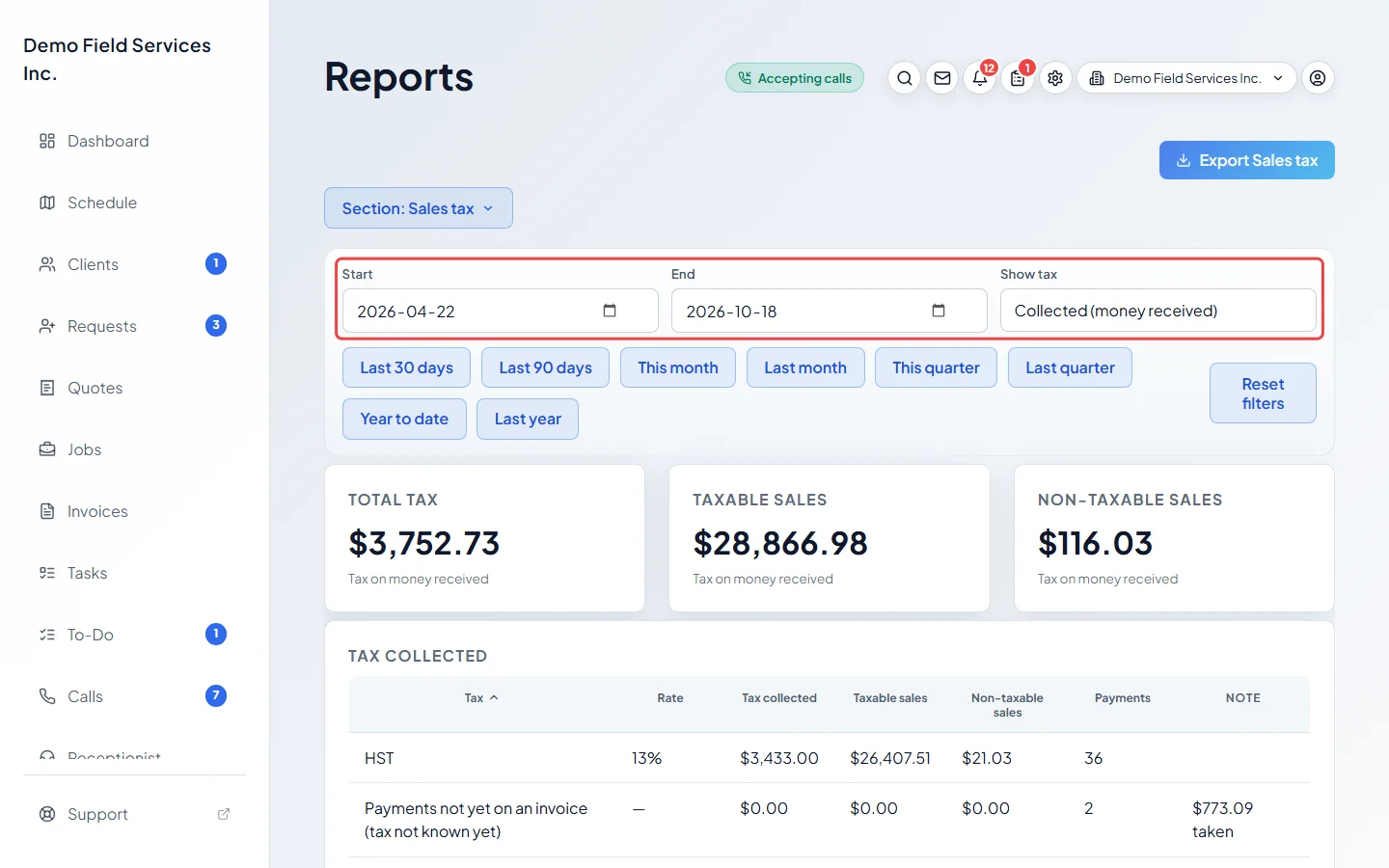1389x868 pixels.
Task: Open the settings gear icon
Action: click(1055, 78)
